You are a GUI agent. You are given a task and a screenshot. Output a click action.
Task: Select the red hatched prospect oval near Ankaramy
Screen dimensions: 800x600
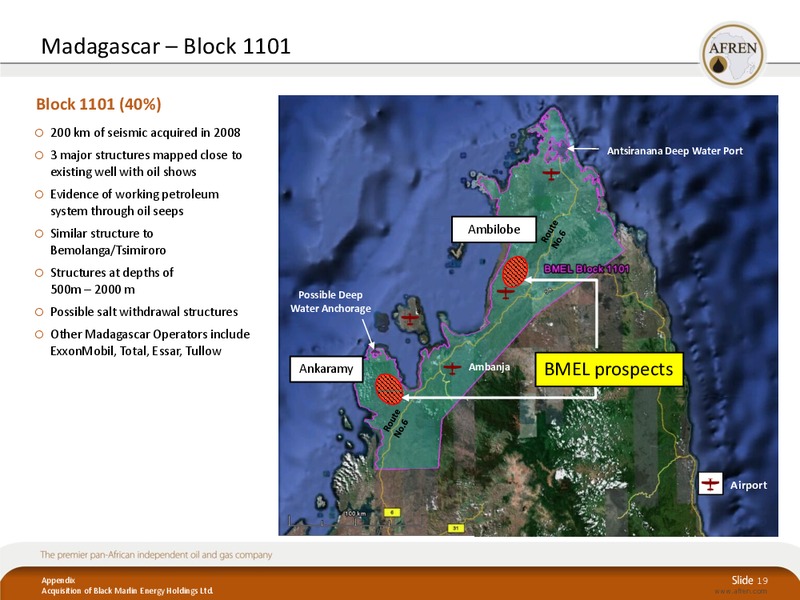pyautogui.click(x=389, y=389)
